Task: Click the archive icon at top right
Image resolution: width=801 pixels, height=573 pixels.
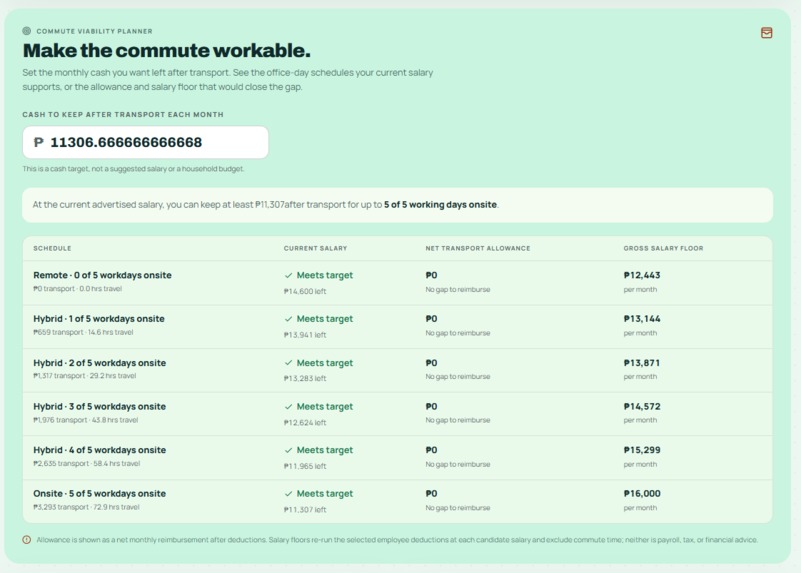Action: 766,33
